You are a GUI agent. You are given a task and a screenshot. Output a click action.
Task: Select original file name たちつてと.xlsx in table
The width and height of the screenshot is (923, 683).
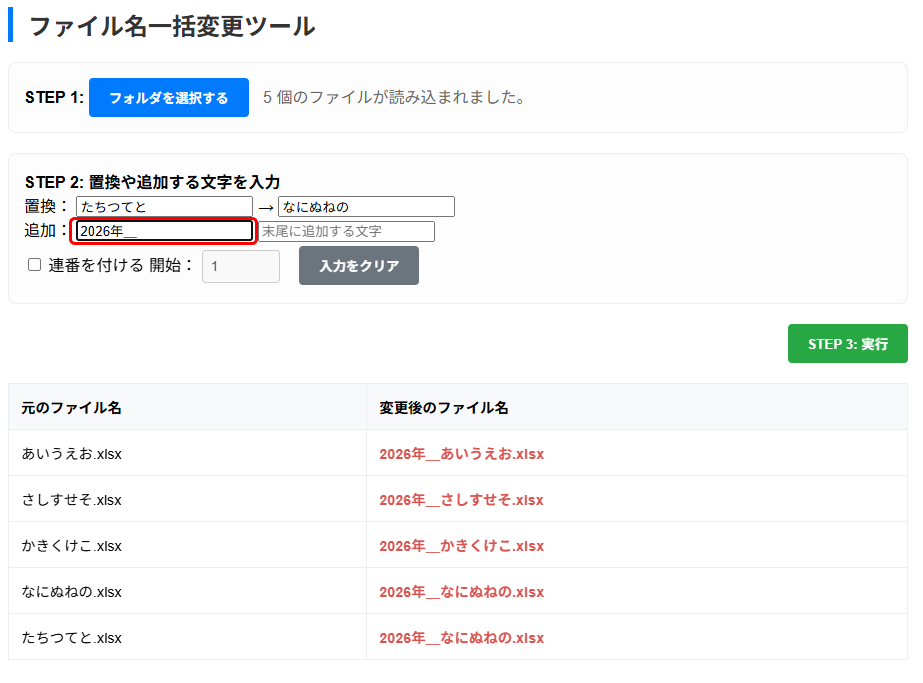point(72,638)
